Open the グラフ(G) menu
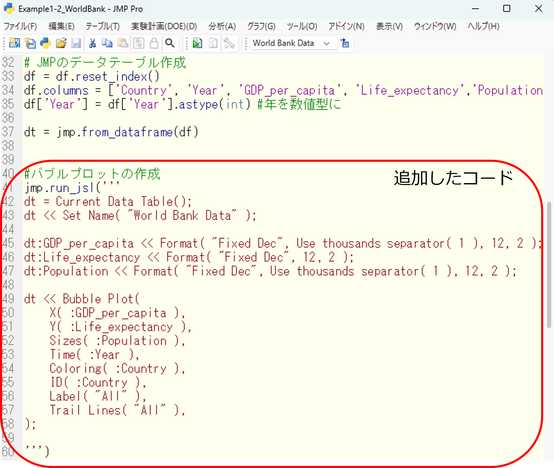This screenshot has height=468, width=554. pos(261,26)
